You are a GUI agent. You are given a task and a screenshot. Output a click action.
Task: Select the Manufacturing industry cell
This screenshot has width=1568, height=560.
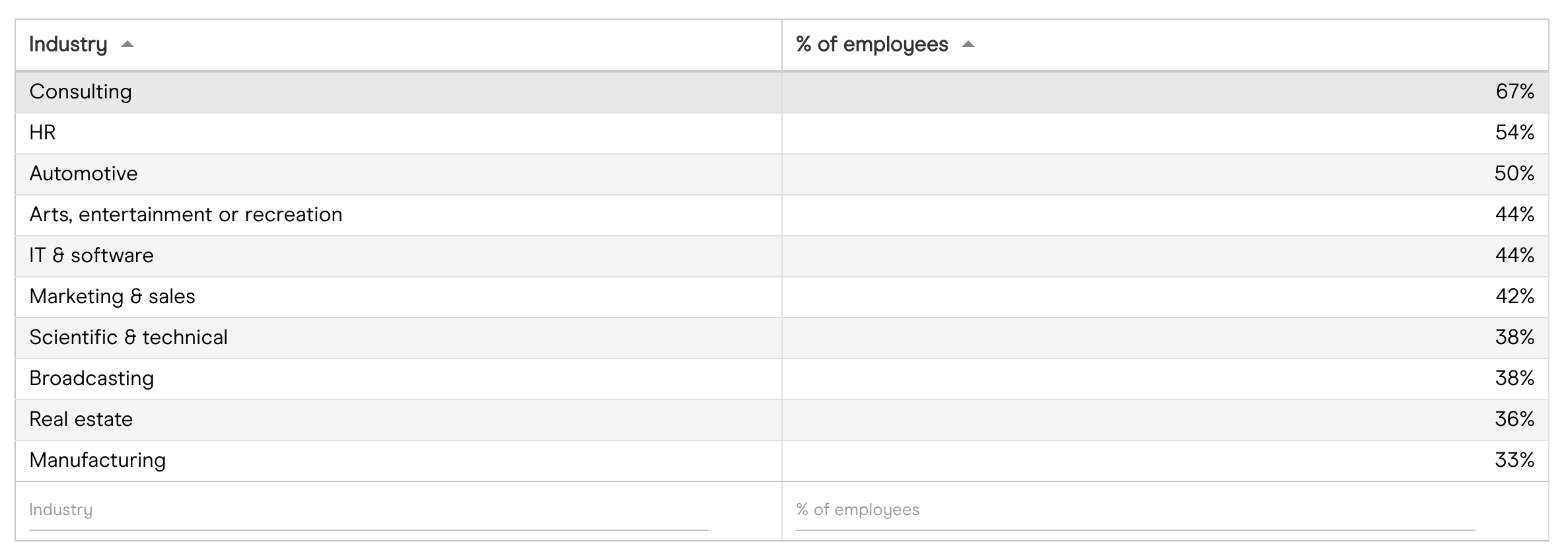click(x=98, y=460)
